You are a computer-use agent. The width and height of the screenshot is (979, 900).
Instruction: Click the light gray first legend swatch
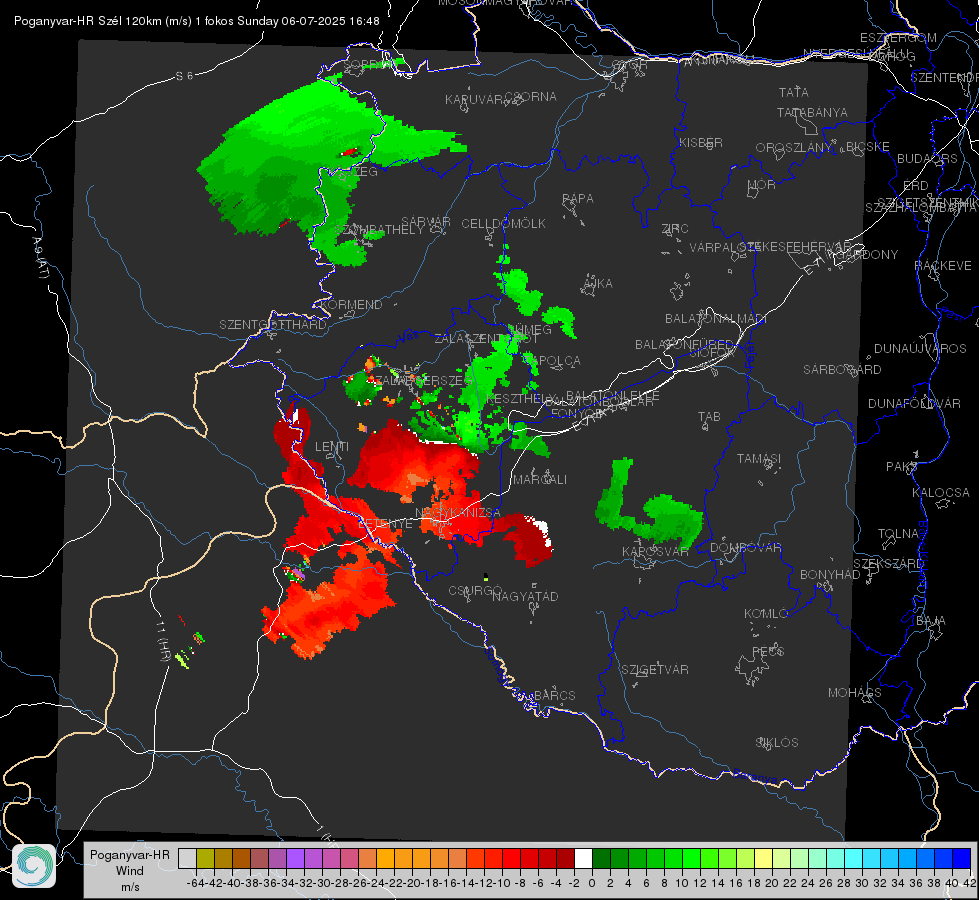point(187,858)
